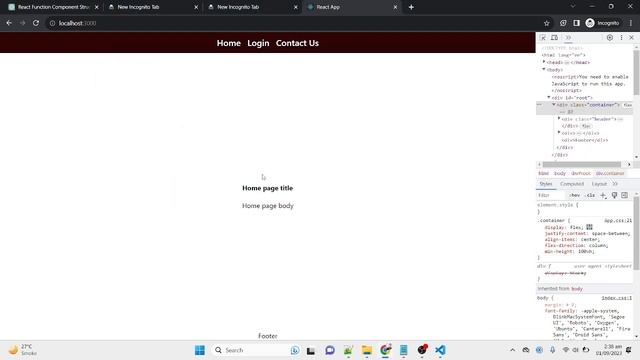Screen dimensions: 640x360
Task: Switch to the Computed tab
Action: tap(572, 184)
